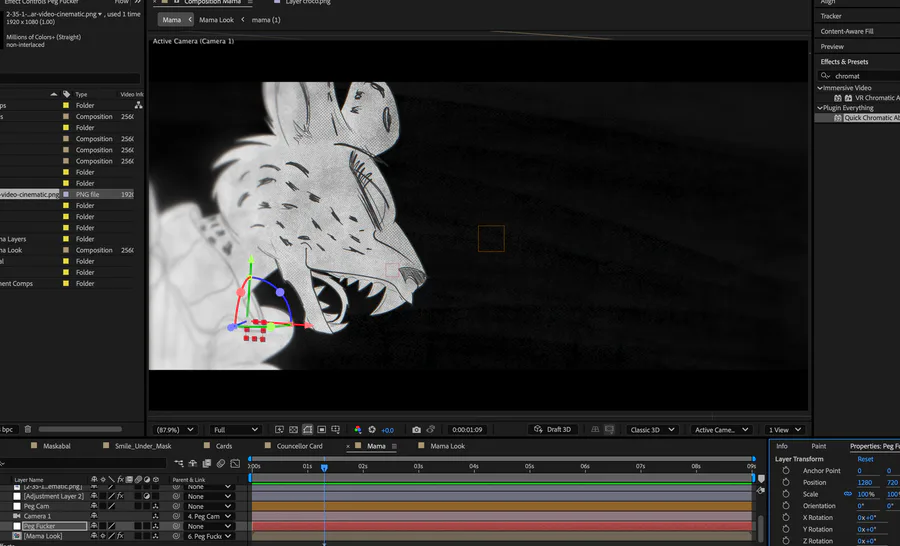Toggle 3D layer switch for Camera 1

pyautogui.click(x=155, y=516)
